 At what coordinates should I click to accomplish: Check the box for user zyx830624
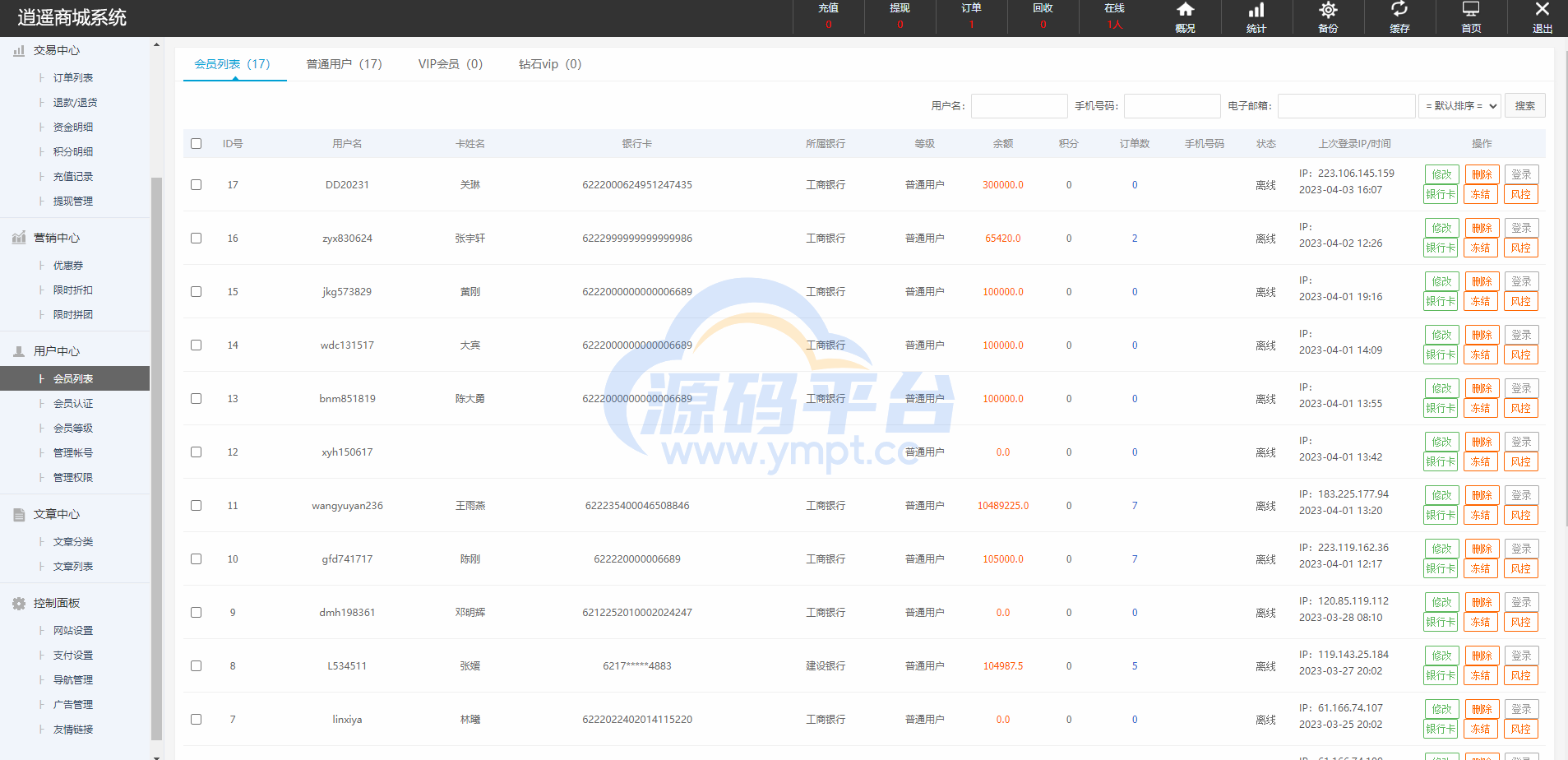click(196, 238)
